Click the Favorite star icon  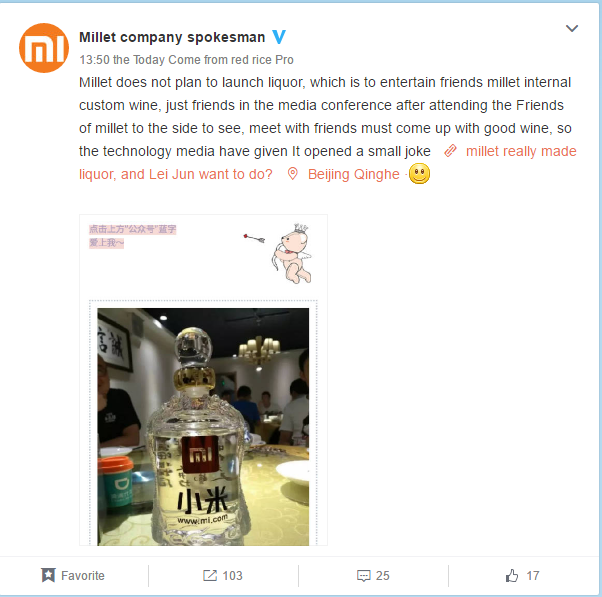[x=48, y=575]
